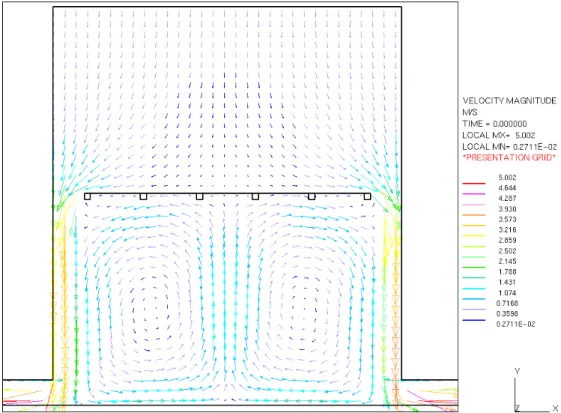Image resolution: width=561 pixels, height=413 pixels.
Task: Click the legend value 4.287
Action: click(x=507, y=198)
